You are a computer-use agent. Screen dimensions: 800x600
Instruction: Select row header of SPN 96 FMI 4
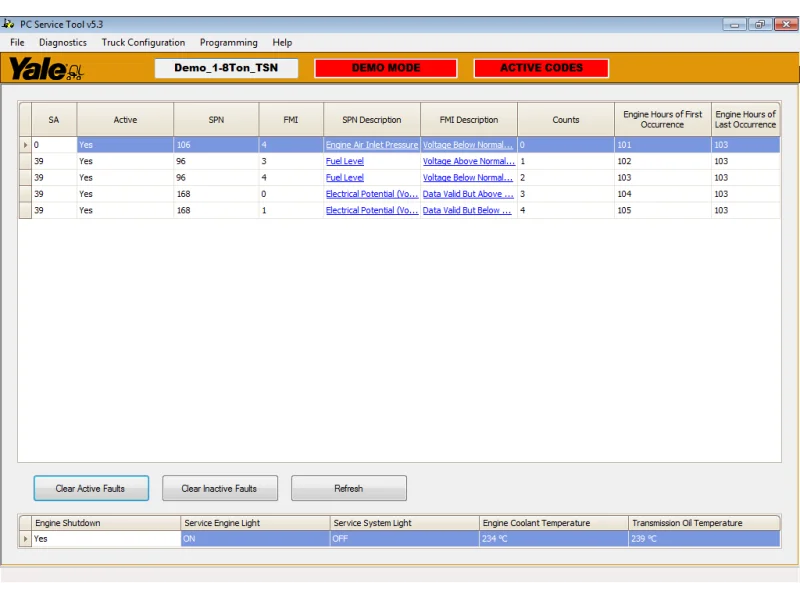[x=25, y=178]
